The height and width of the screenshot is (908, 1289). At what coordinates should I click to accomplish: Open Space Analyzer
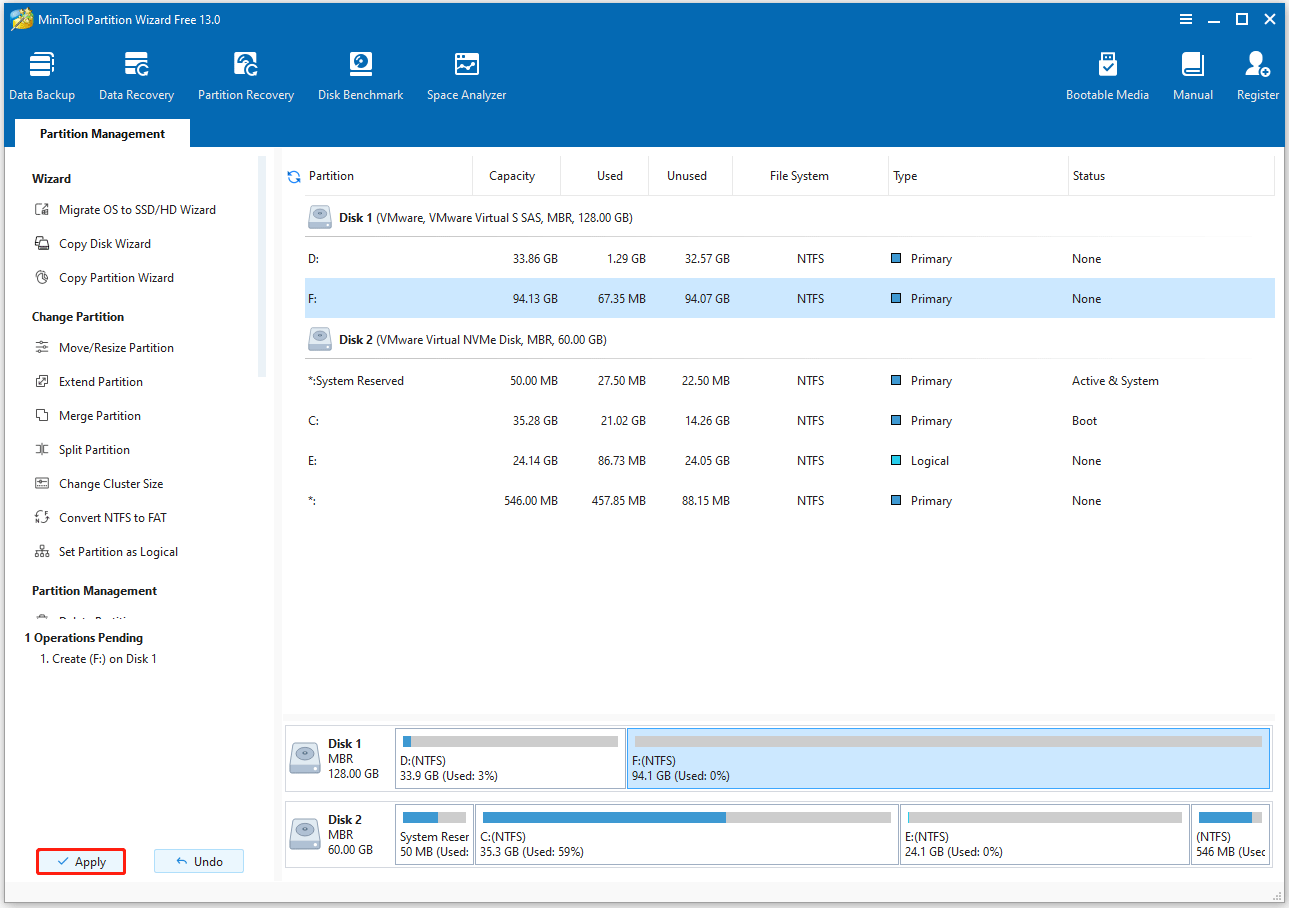click(x=466, y=75)
